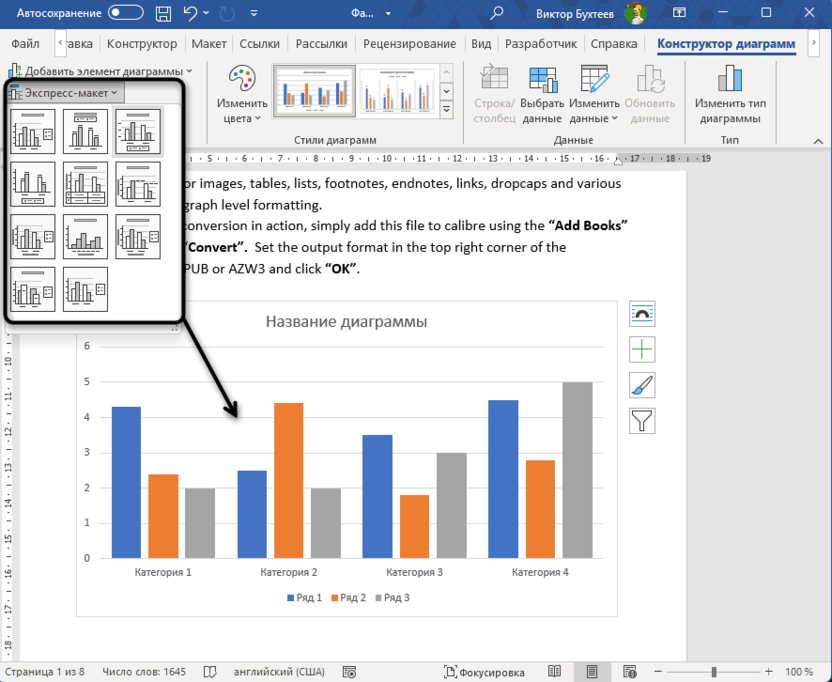Select the second chart style thumbnail
Image resolution: width=832 pixels, height=682 pixels.
pos(397,91)
